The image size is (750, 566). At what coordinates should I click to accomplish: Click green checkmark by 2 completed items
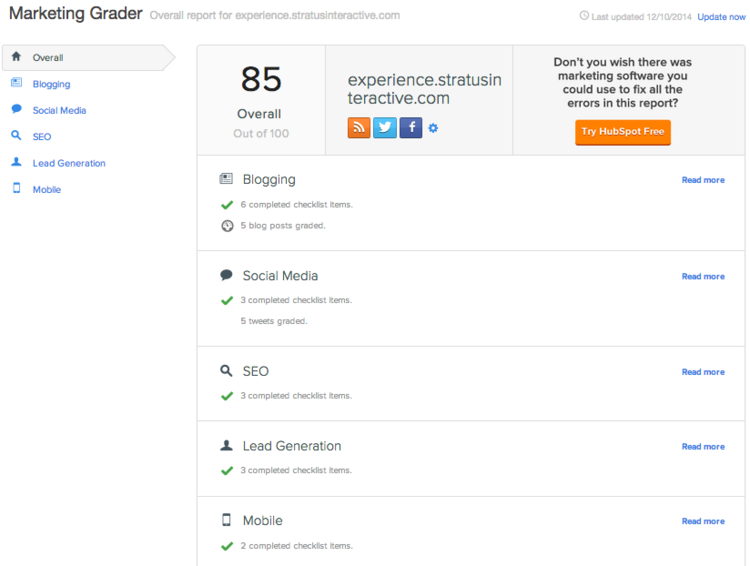tap(227, 546)
